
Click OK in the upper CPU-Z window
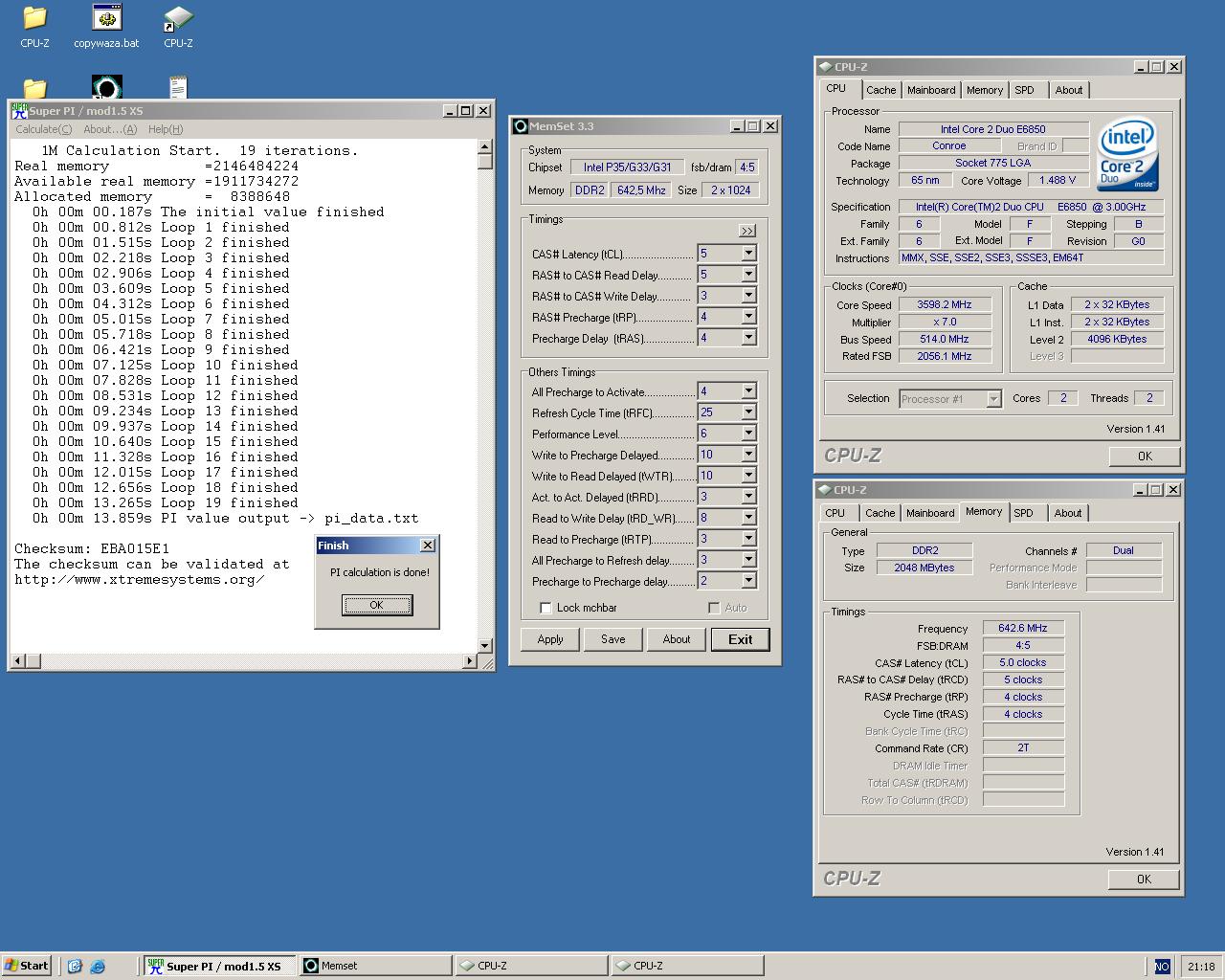(x=1145, y=457)
